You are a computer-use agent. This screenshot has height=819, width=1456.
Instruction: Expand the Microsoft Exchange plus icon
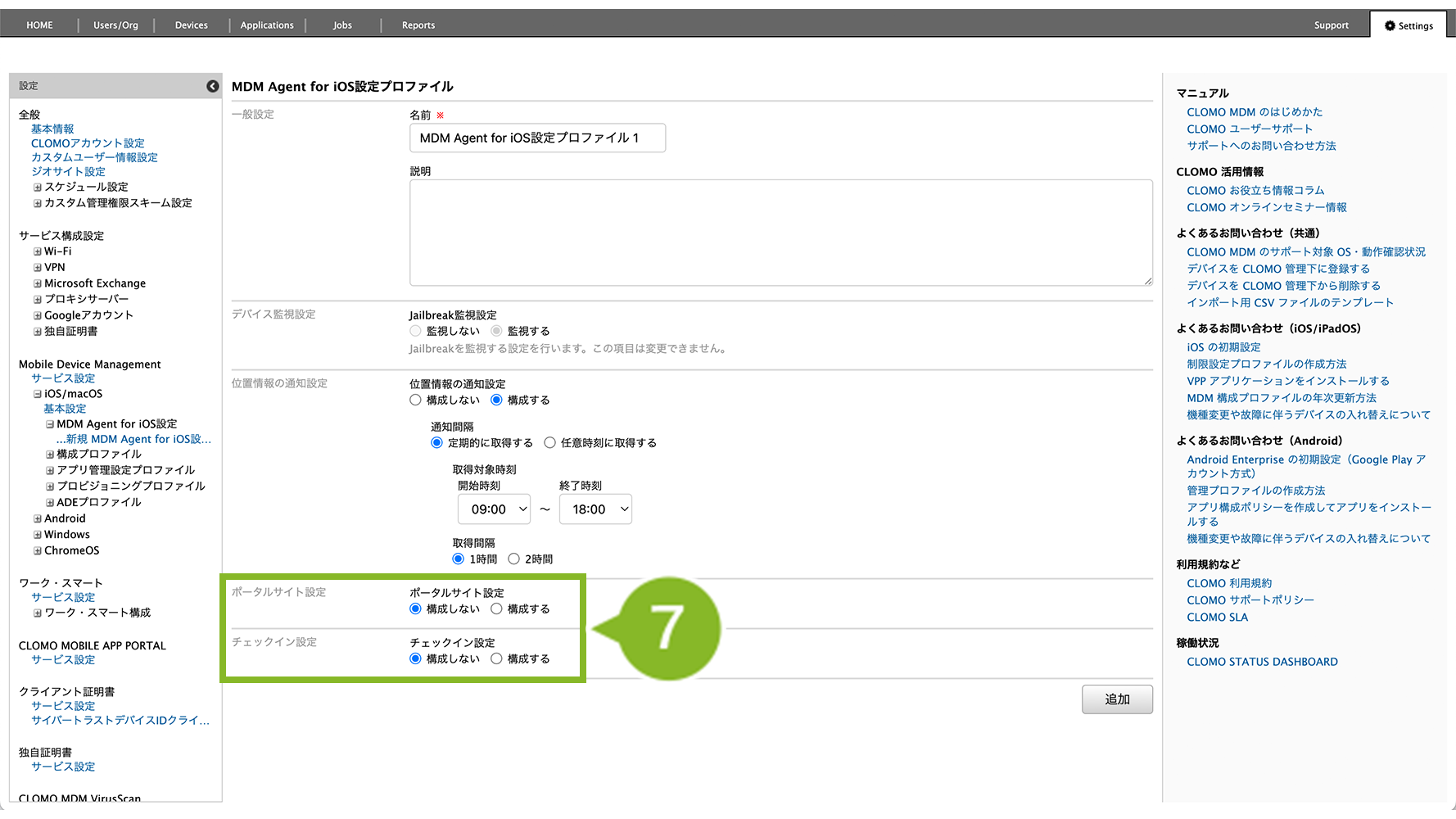point(37,284)
